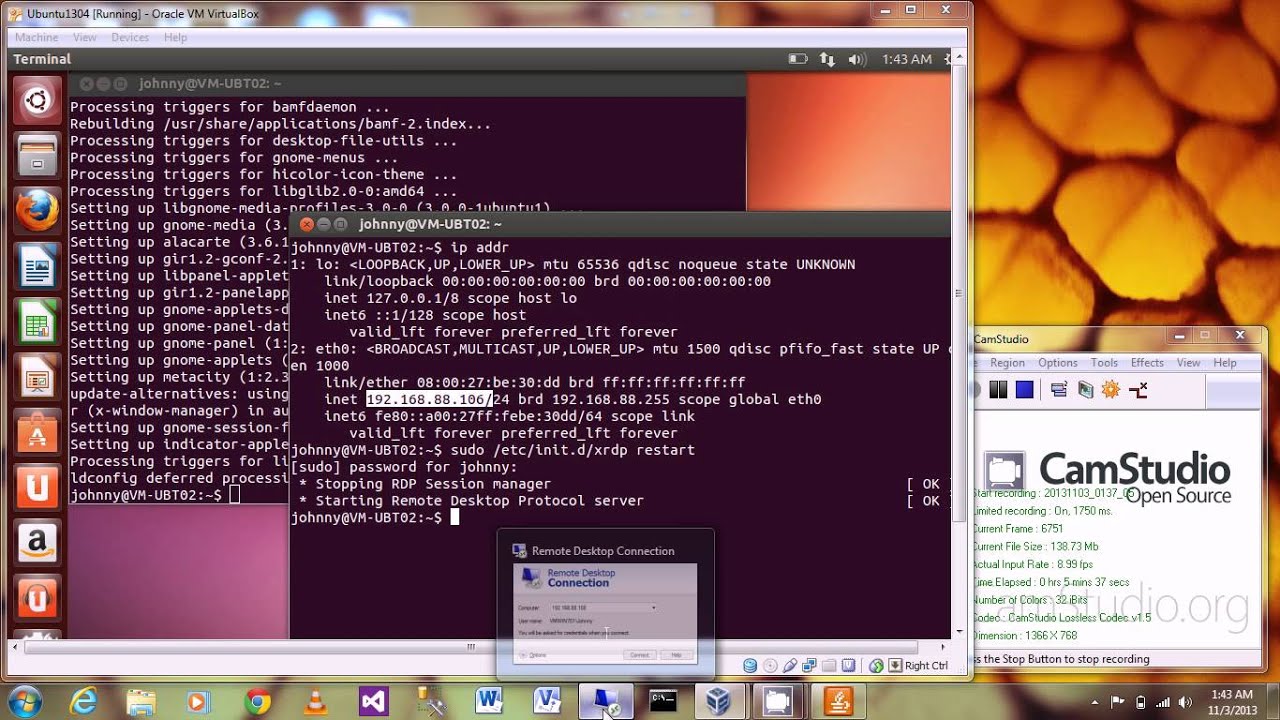The height and width of the screenshot is (720, 1280).
Task: Open the Files manager in Ubuntu launcher
Action: (x=38, y=155)
